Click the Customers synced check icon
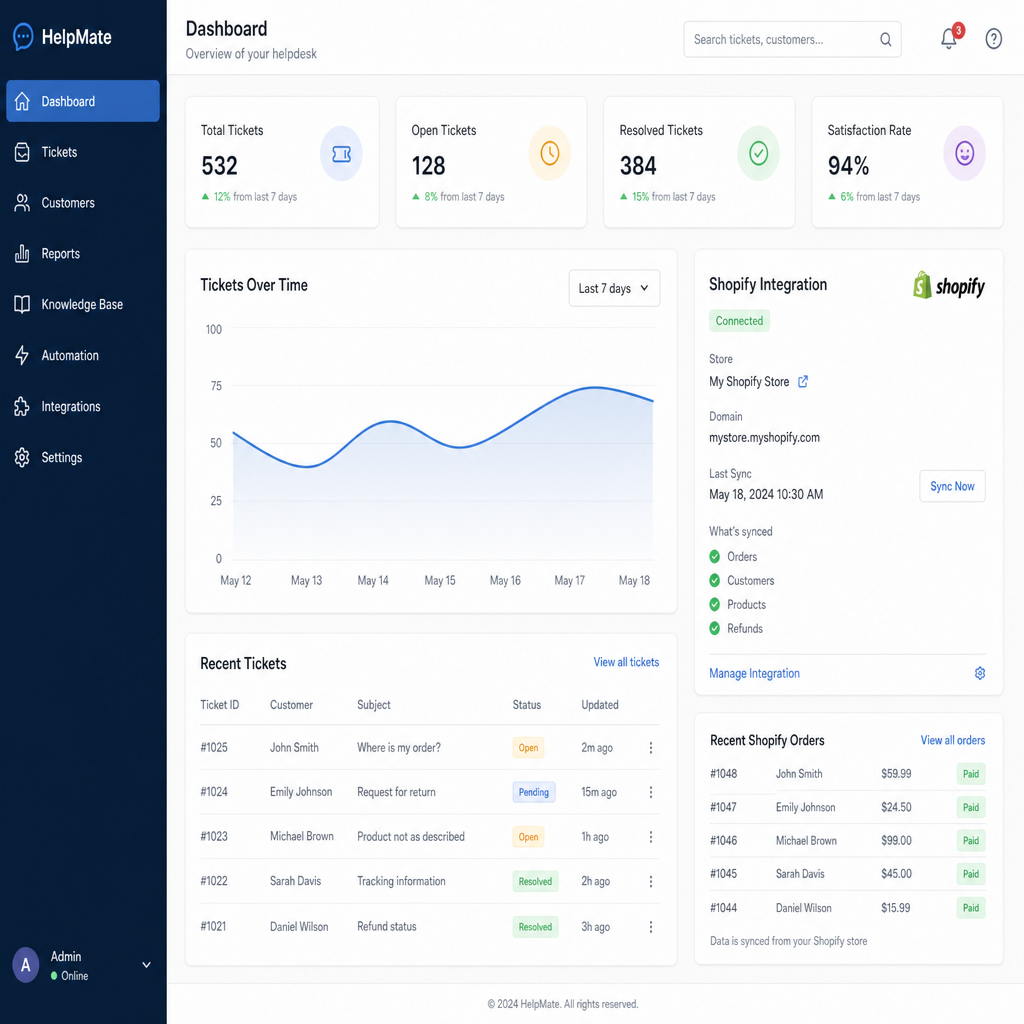 point(714,581)
